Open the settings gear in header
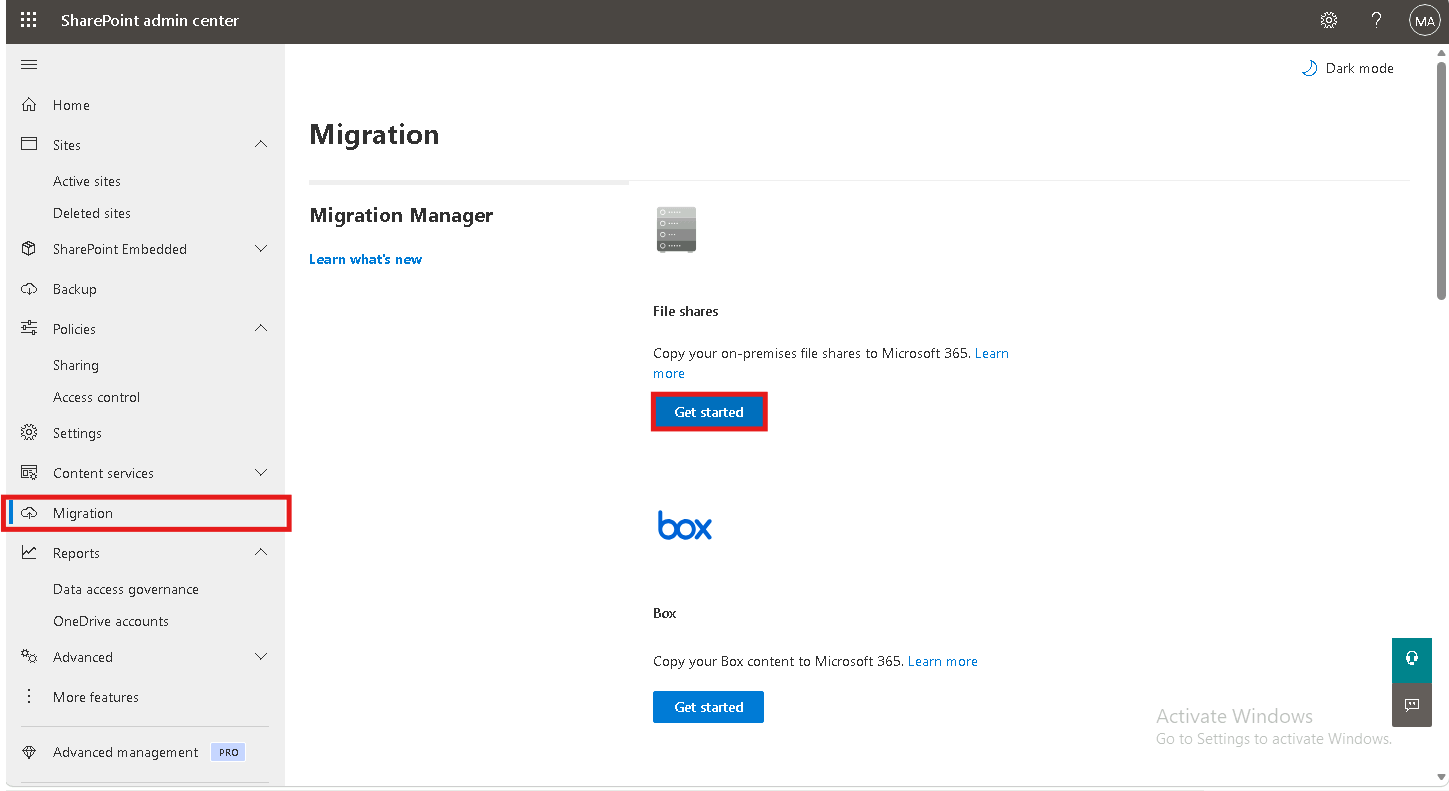The height and width of the screenshot is (791, 1449). click(x=1329, y=20)
